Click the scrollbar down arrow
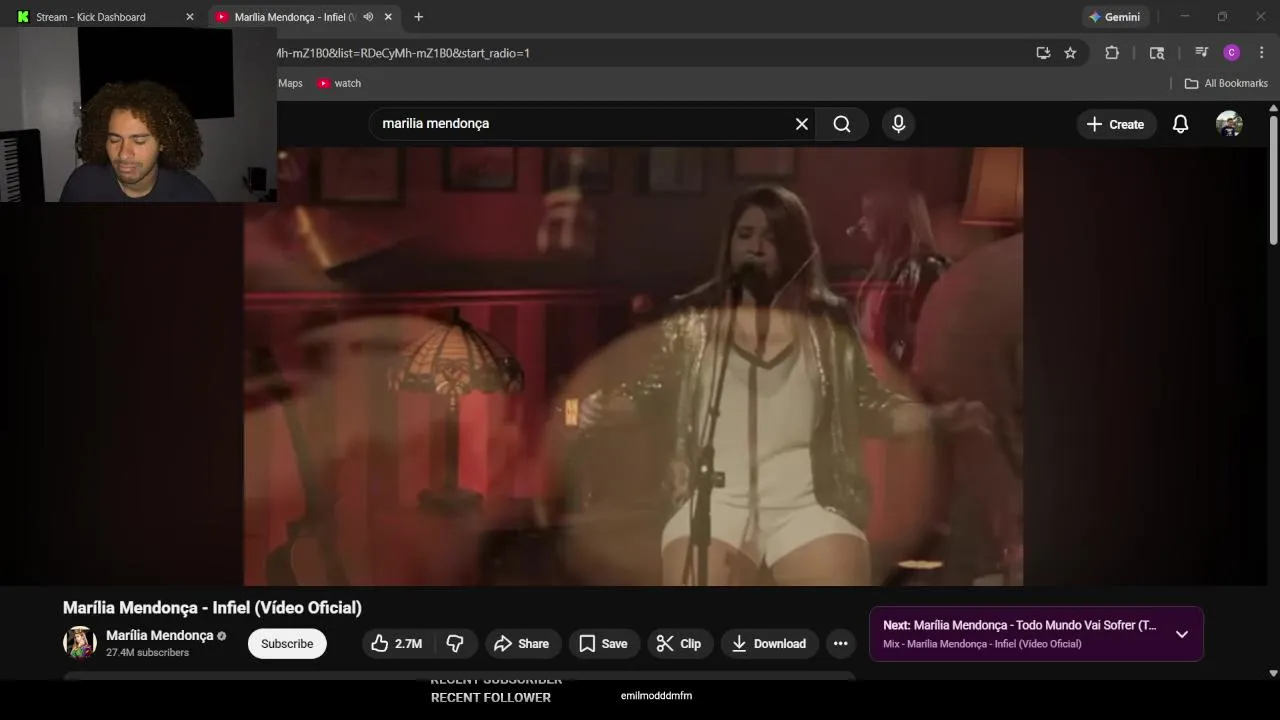Screen dimensions: 1280x720 [1273, 674]
